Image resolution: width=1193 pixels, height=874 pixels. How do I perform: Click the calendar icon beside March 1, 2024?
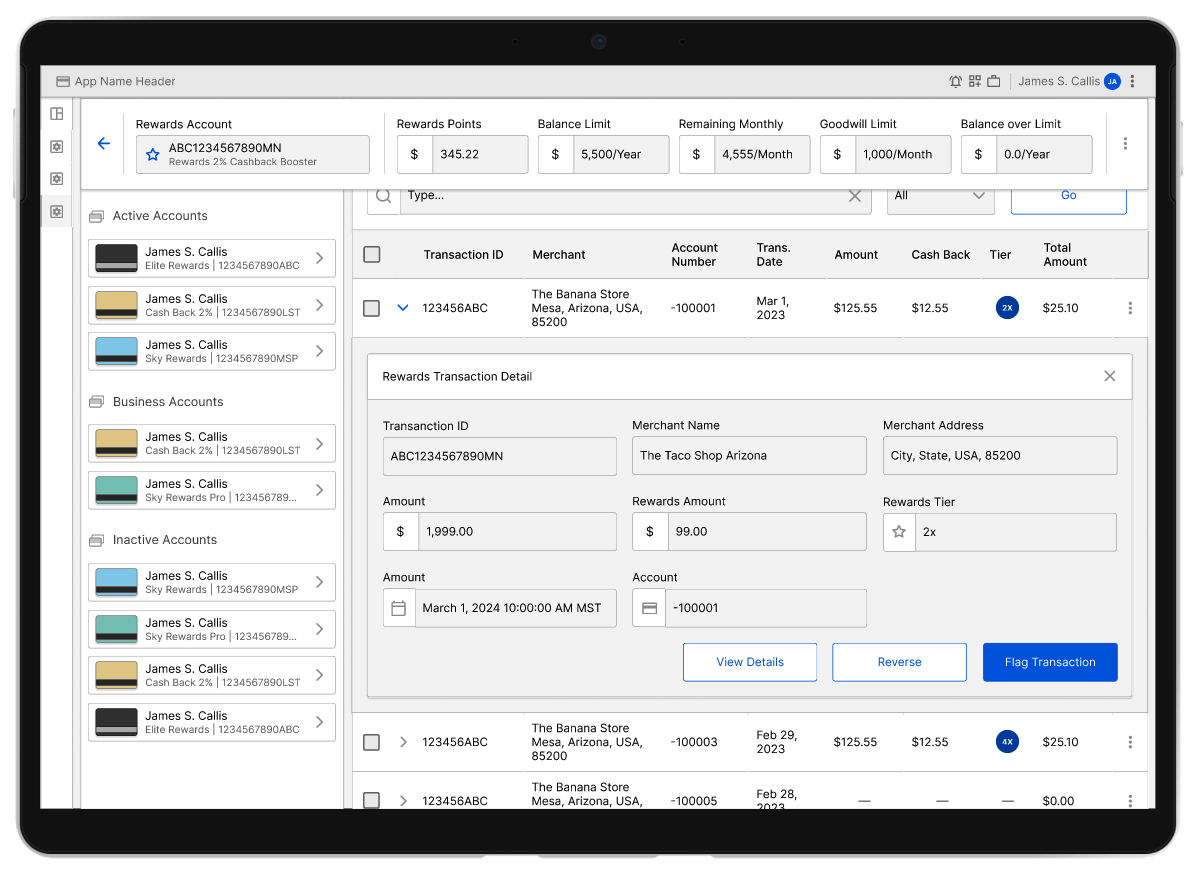pos(399,608)
